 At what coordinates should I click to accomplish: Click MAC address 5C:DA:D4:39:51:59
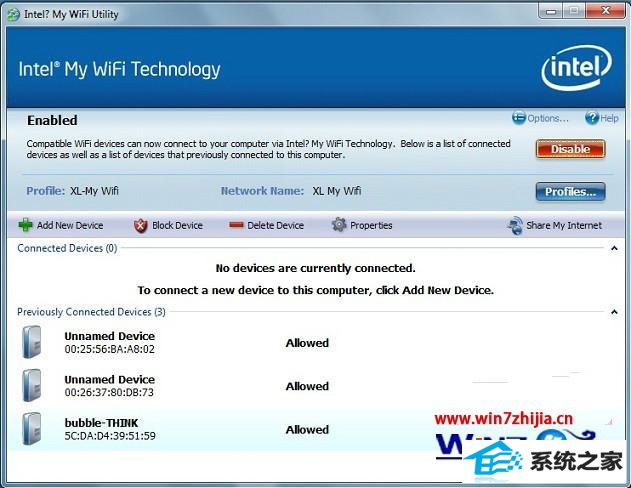pyautogui.click(x=110, y=436)
